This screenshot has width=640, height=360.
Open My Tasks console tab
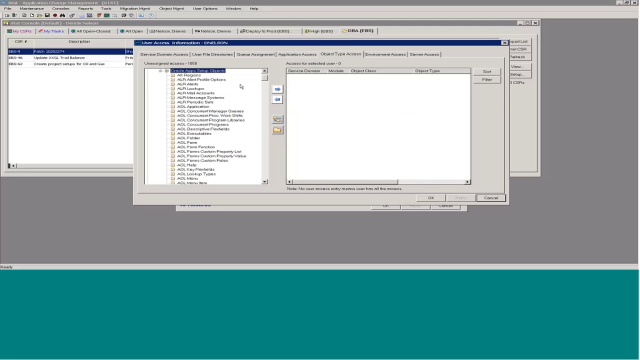[51, 31]
